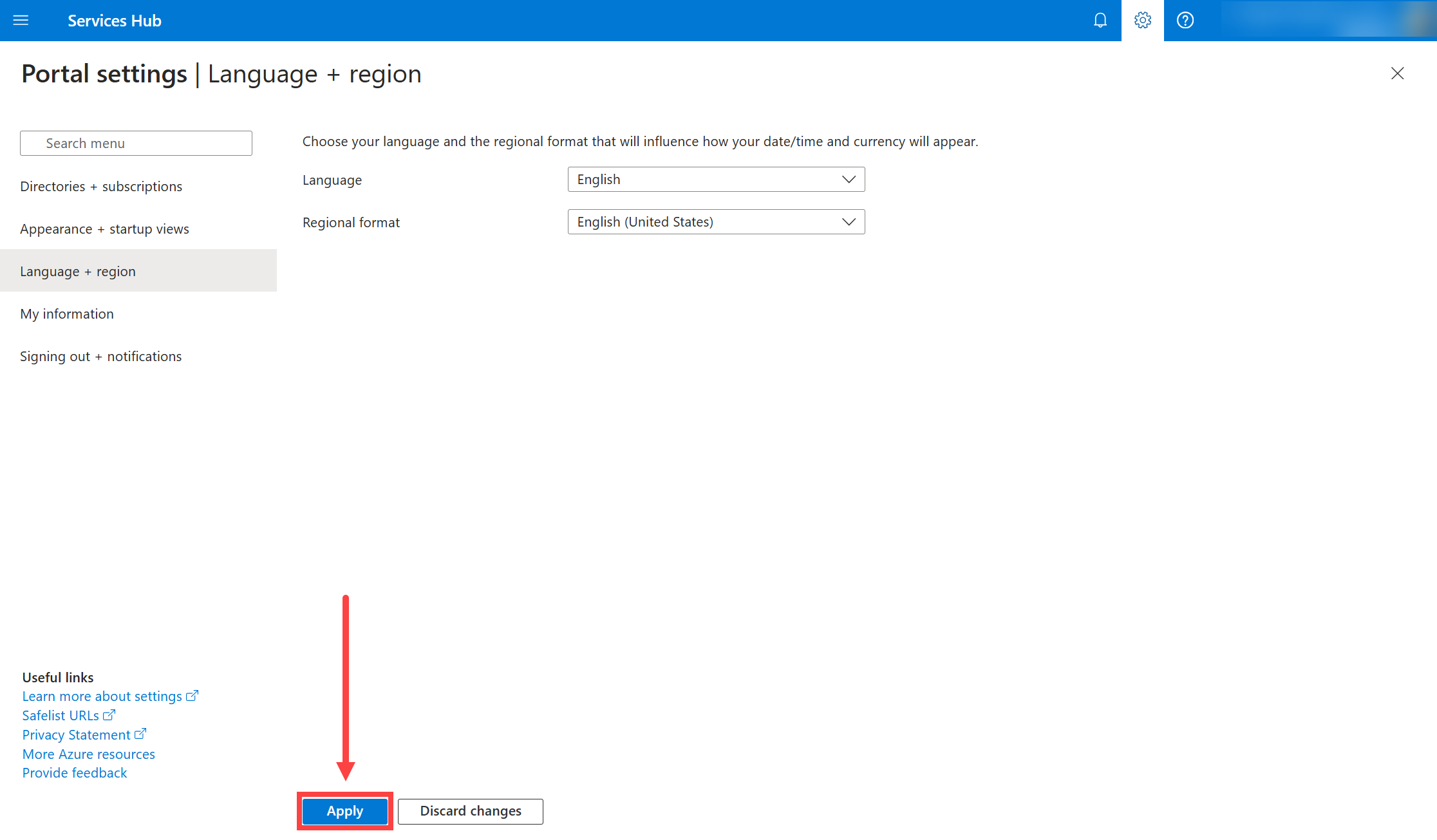
Task: Expand the Regional format dropdown
Action: 716,222
